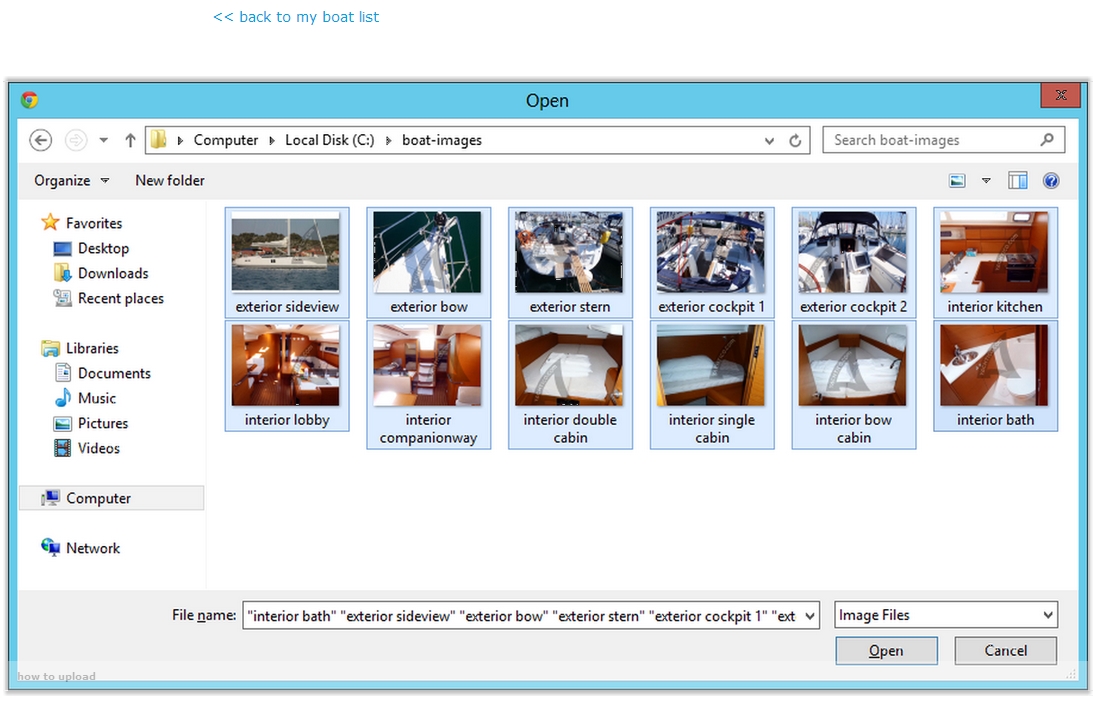Refresh the boat-images folder view
Image resolution: width=1099 pixels, height=701 pixels.
pos(795,141)
